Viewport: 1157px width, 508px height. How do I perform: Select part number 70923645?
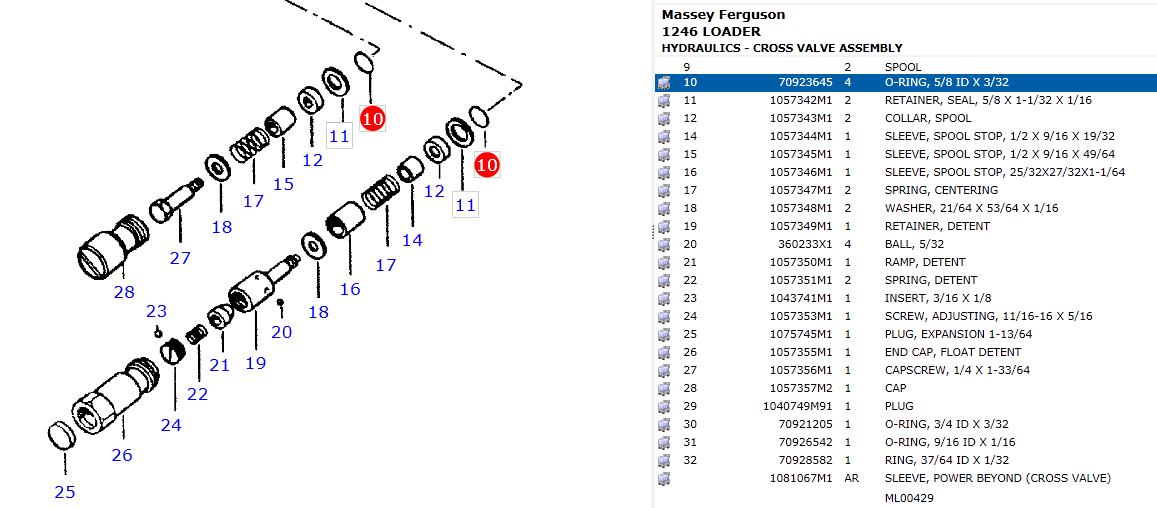coord(806,82)
